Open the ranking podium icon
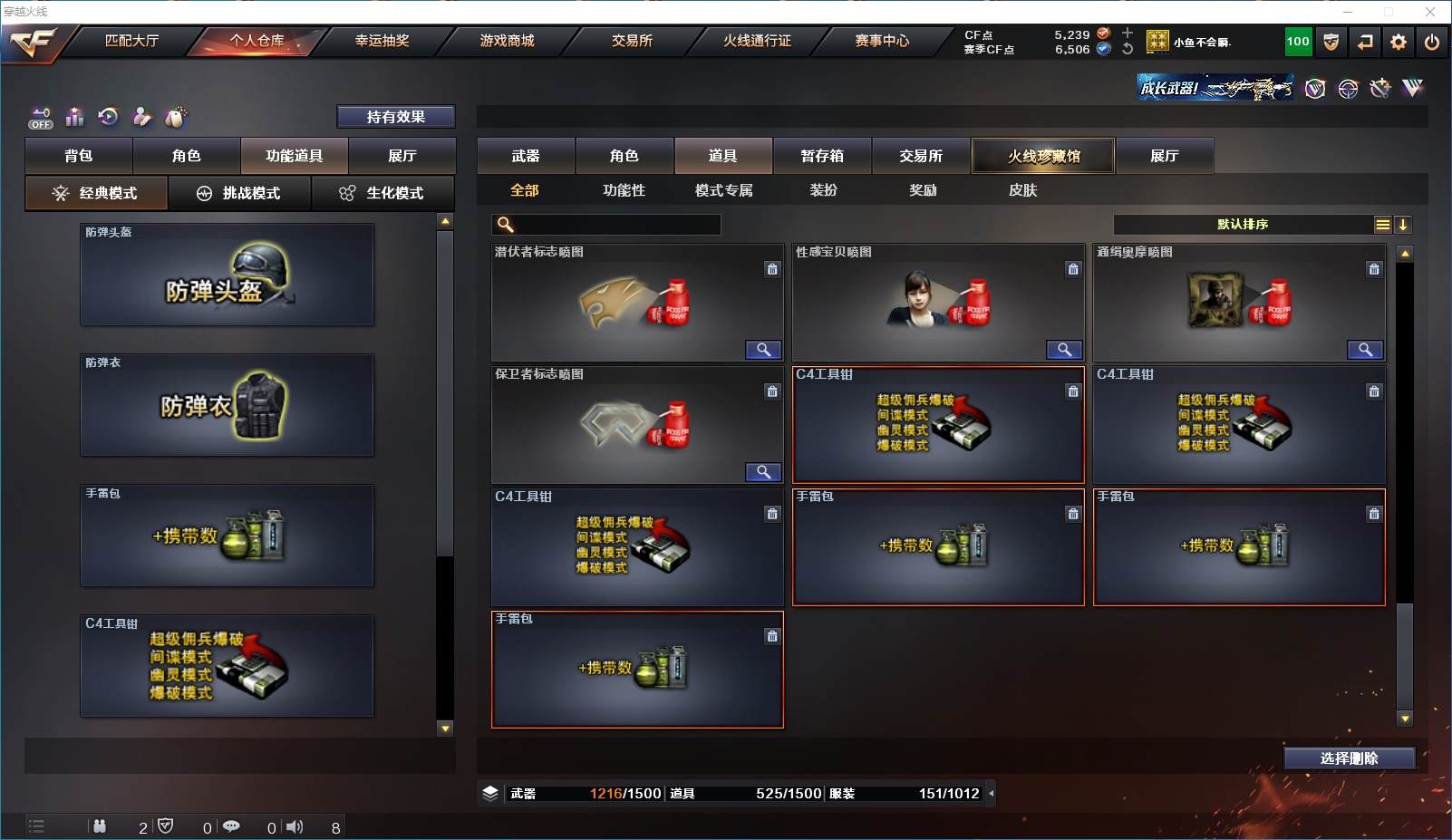This screenshot has height=840, width=1452. [x=74, y=117]
